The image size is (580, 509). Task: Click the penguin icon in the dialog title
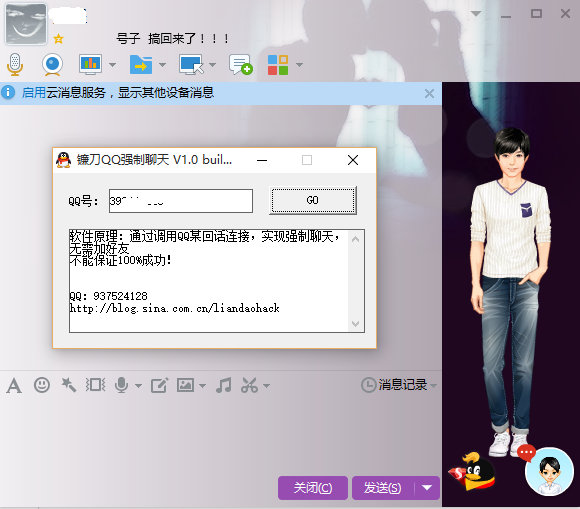click(64, 160)
